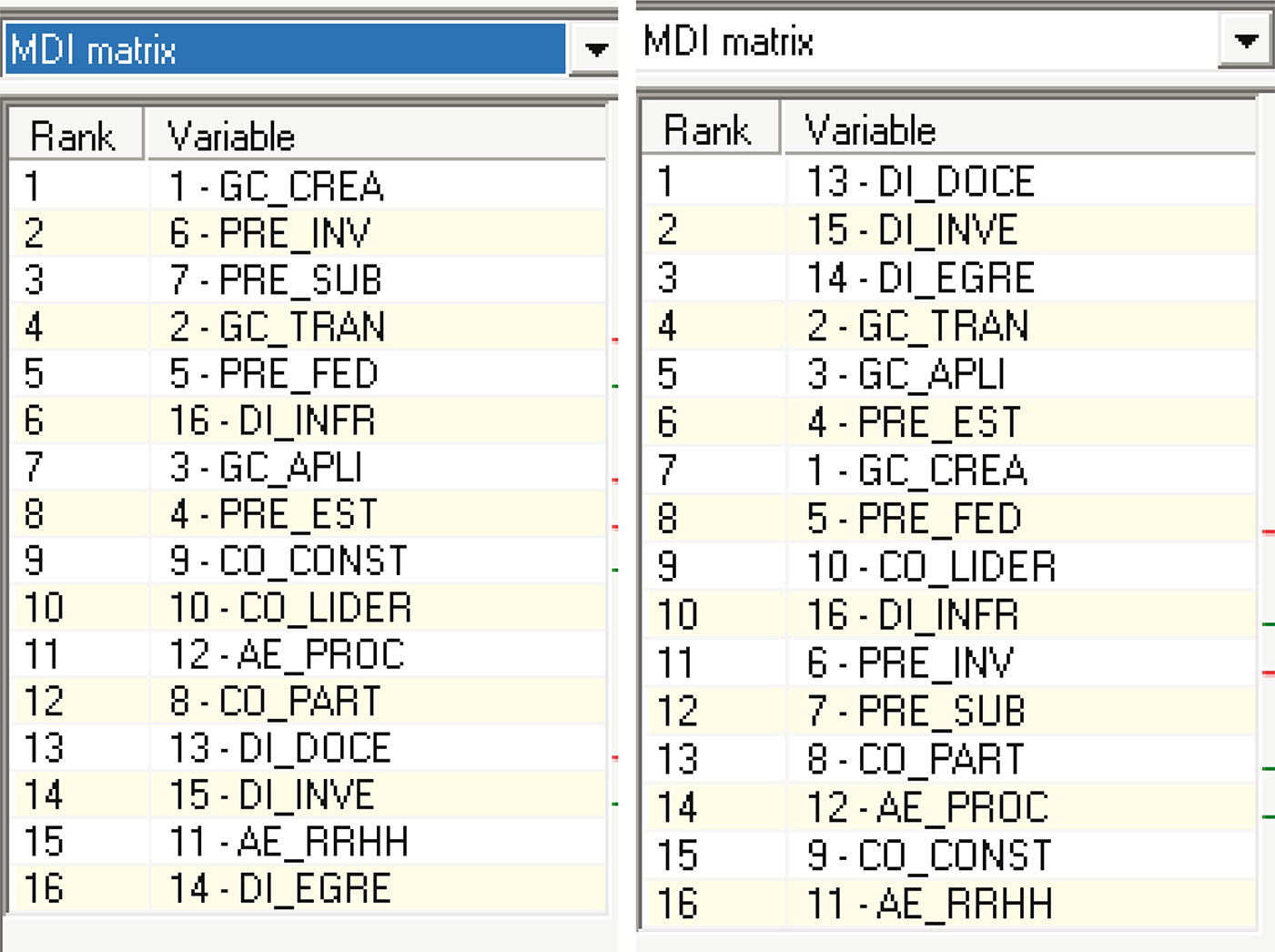Image resolution: width=1275 pixels, height=952 pixels.
Task: Sort by Variable header above 13 - DI_DOCE
Action: click(x=1019, y=128)
